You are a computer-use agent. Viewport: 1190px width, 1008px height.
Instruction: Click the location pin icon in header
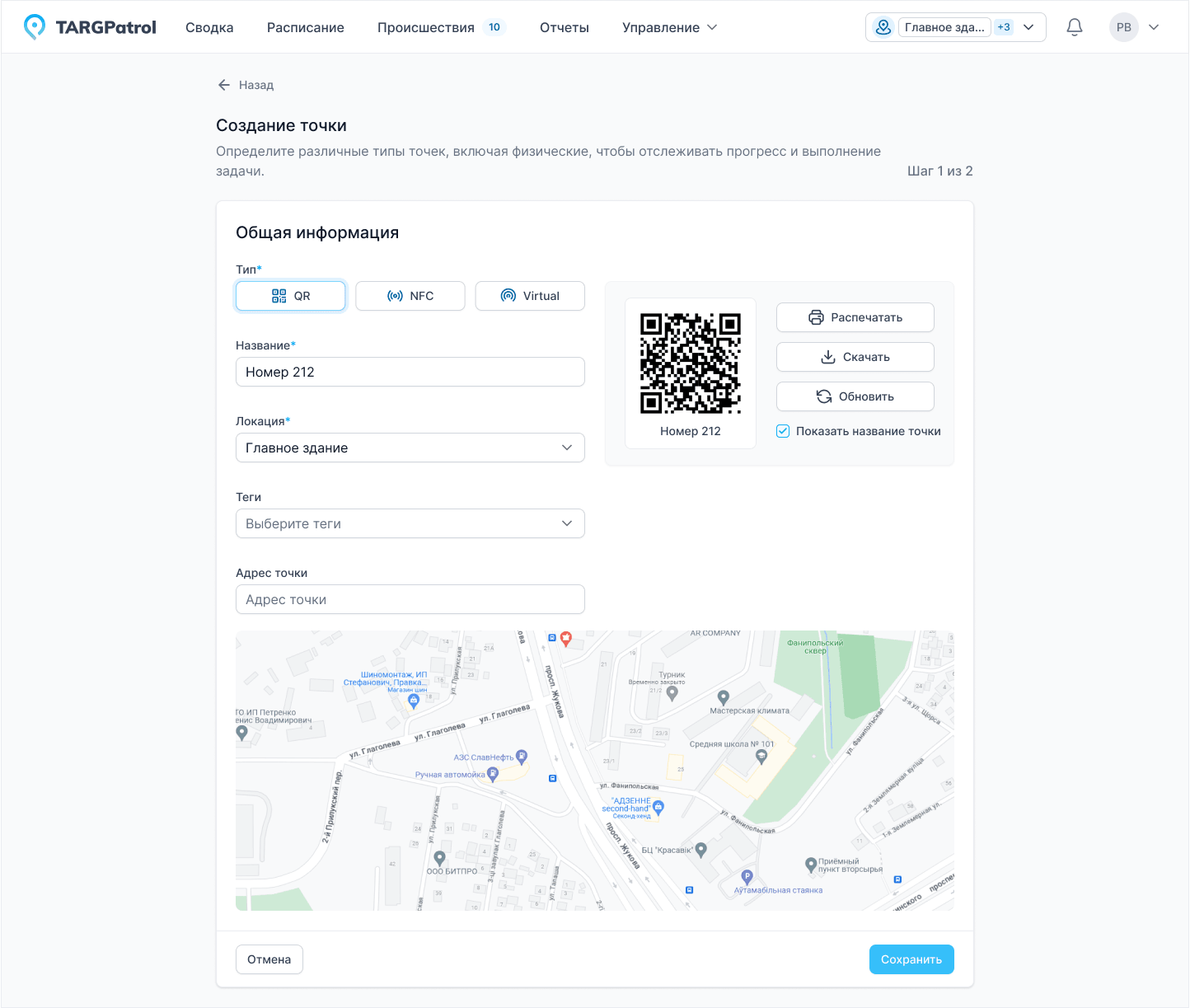[883, 27]
